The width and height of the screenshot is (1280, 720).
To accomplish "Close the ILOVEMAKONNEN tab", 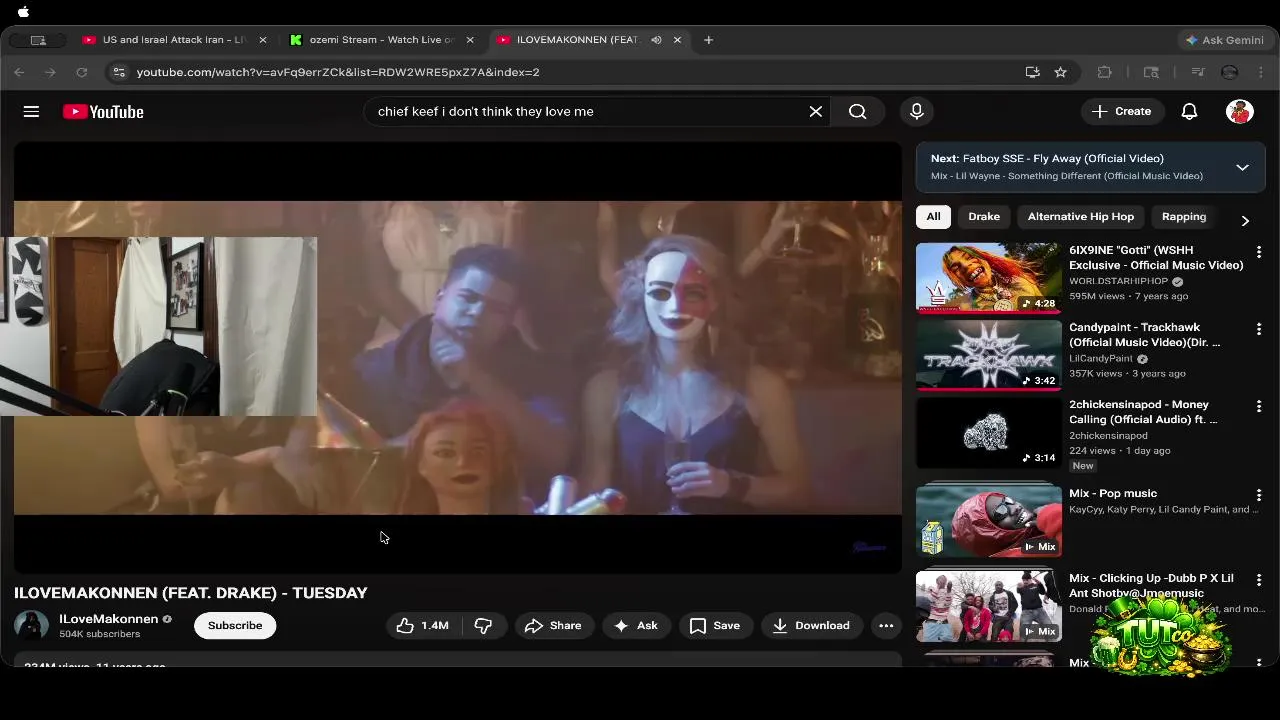I will pos(677,40).
